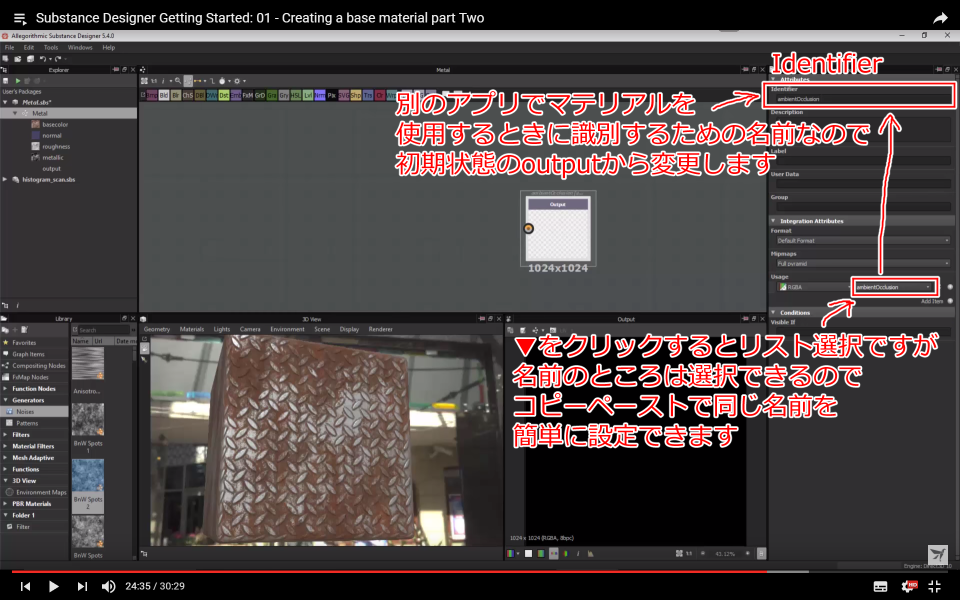Viewport: 960px width, 600px height.
Task: Click the Redo arrow in main toolbar
Action: click(x=58, y=59)
